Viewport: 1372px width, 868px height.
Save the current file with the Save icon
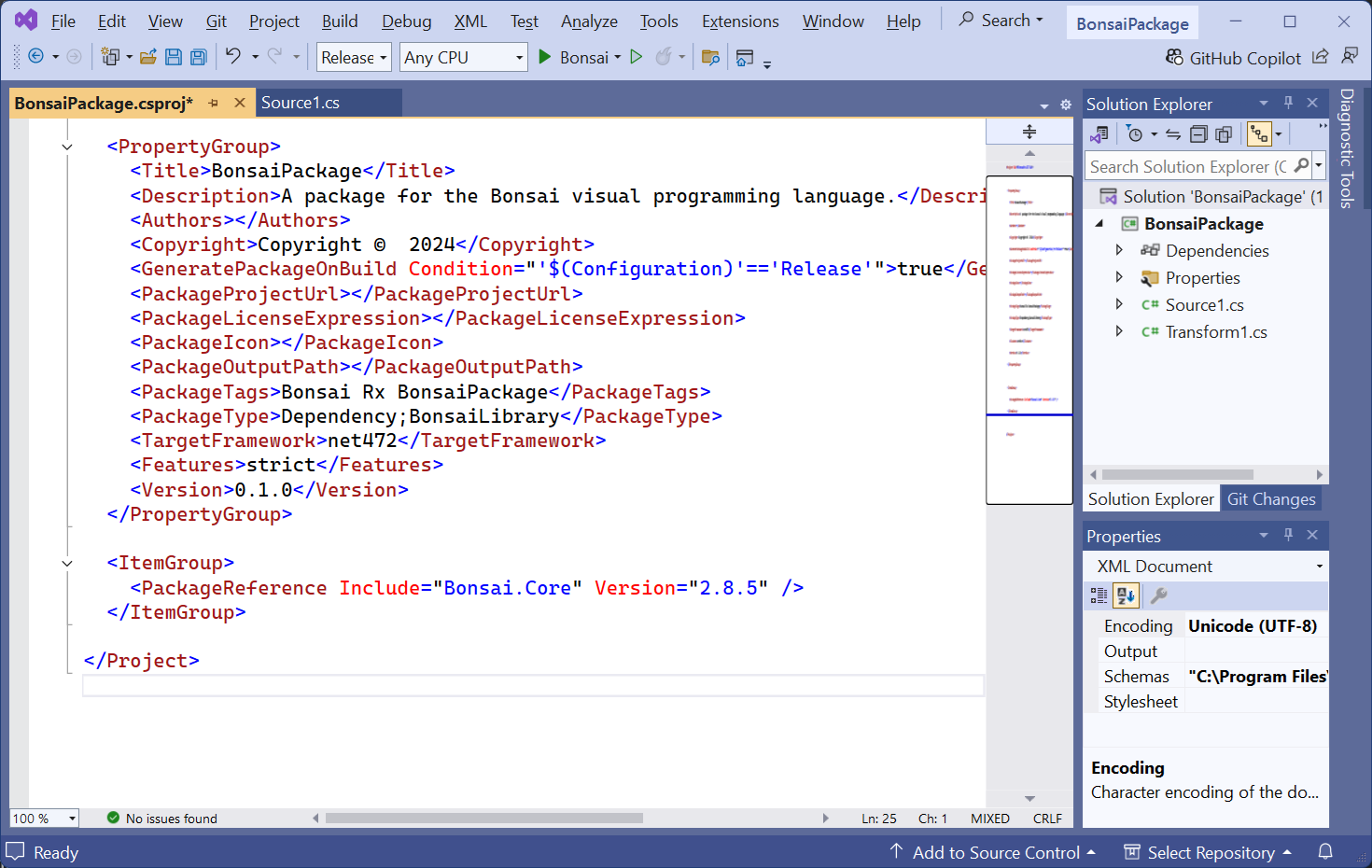click(173, 57)
